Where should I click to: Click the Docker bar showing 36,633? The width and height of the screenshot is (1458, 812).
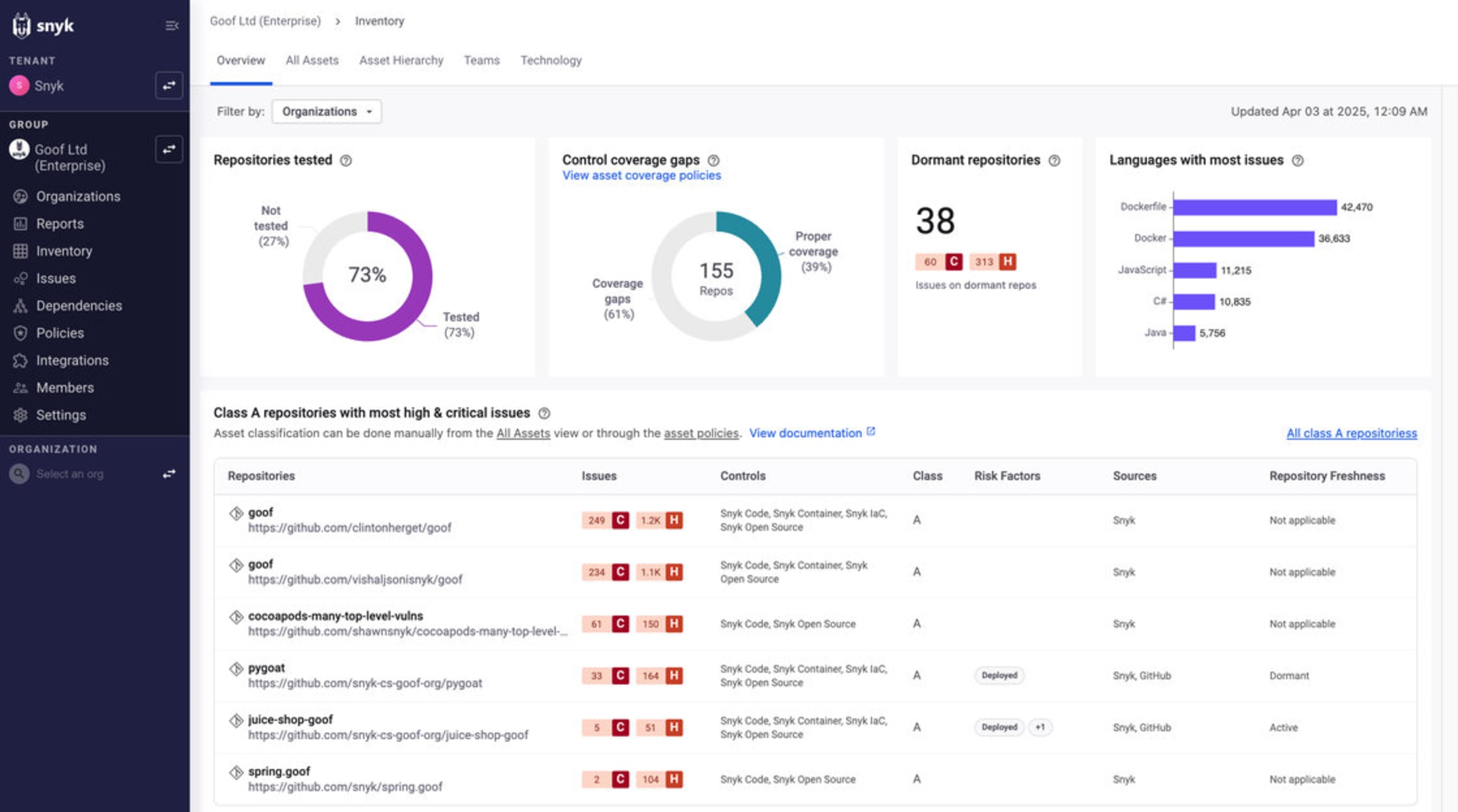tap(1244, 239)
